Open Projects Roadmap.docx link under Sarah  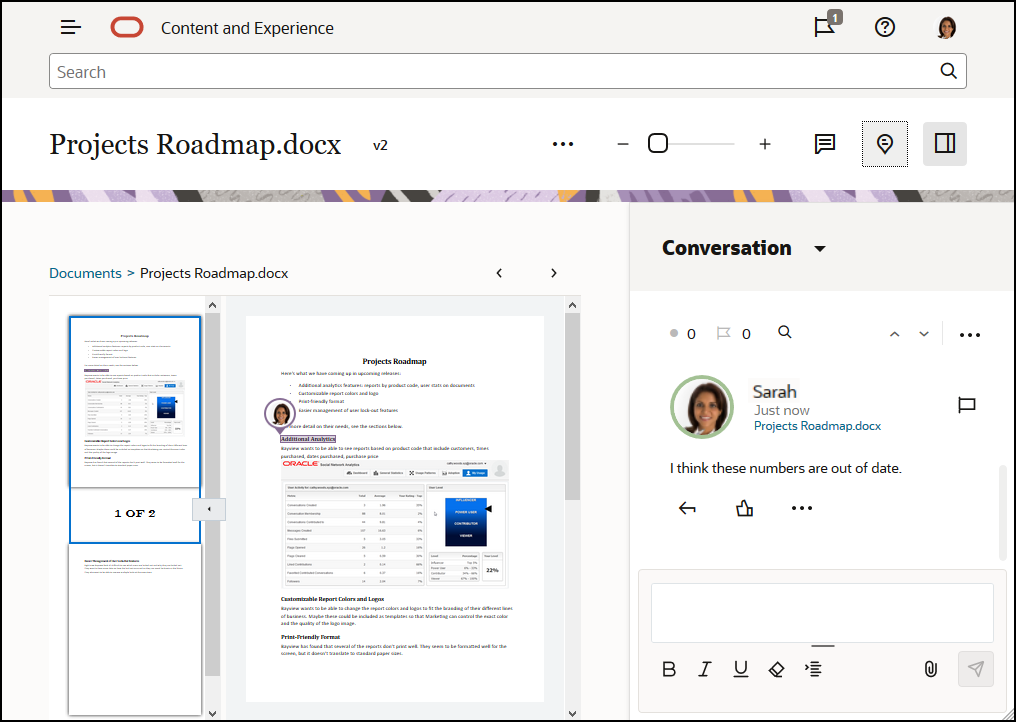817,426
